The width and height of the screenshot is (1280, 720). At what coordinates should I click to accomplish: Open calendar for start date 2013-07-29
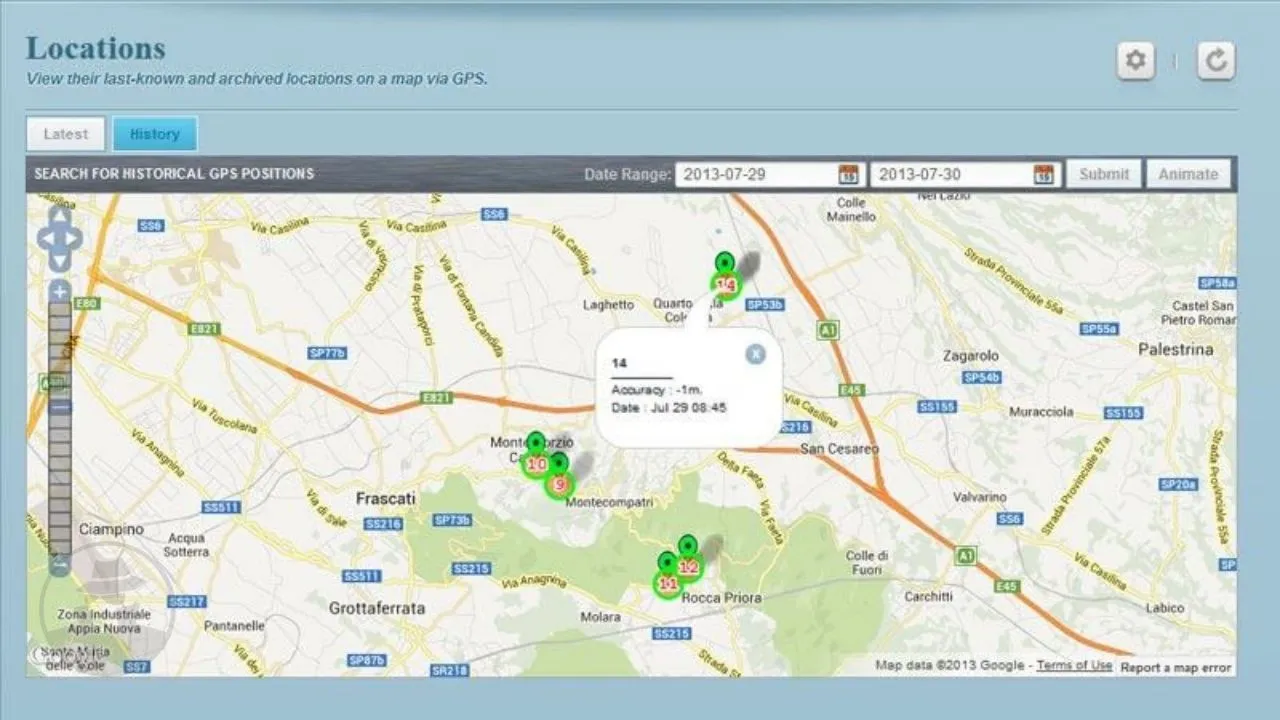pyautogui.click(x=848, y=174)
